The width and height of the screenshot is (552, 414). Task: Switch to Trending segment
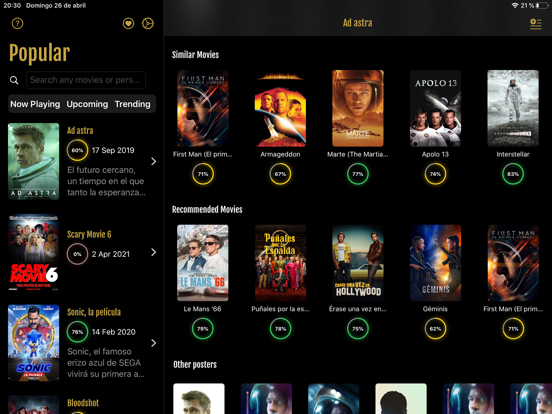pyautogui.click(x=132, y=104)
